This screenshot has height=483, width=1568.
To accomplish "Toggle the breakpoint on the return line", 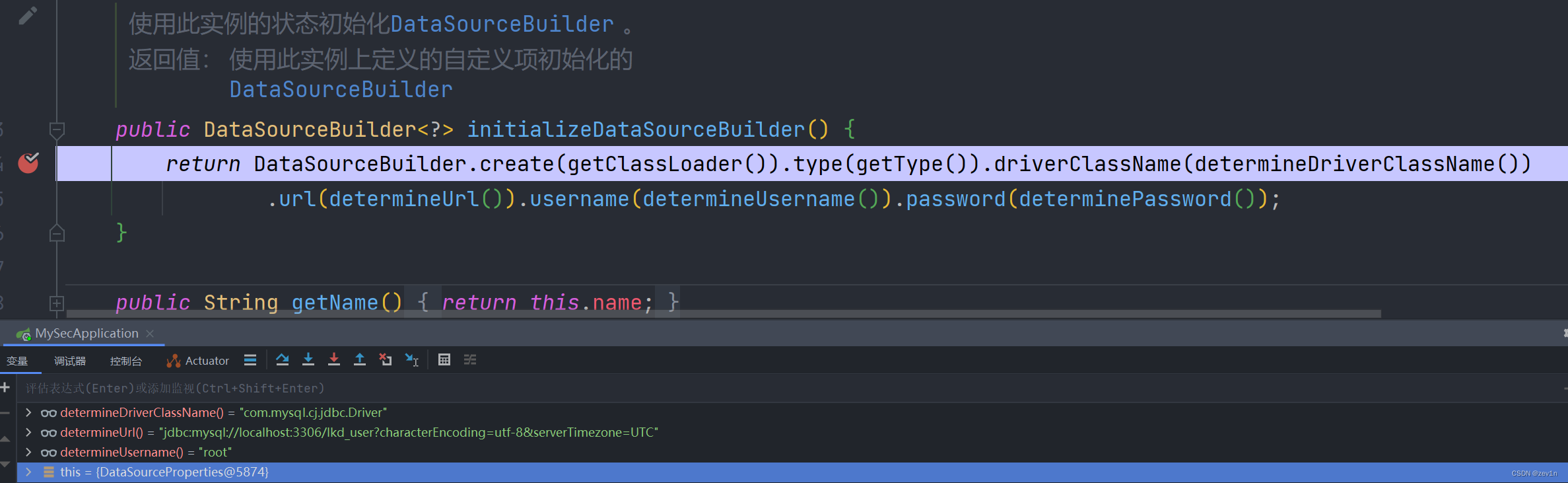I will (28, 163).
